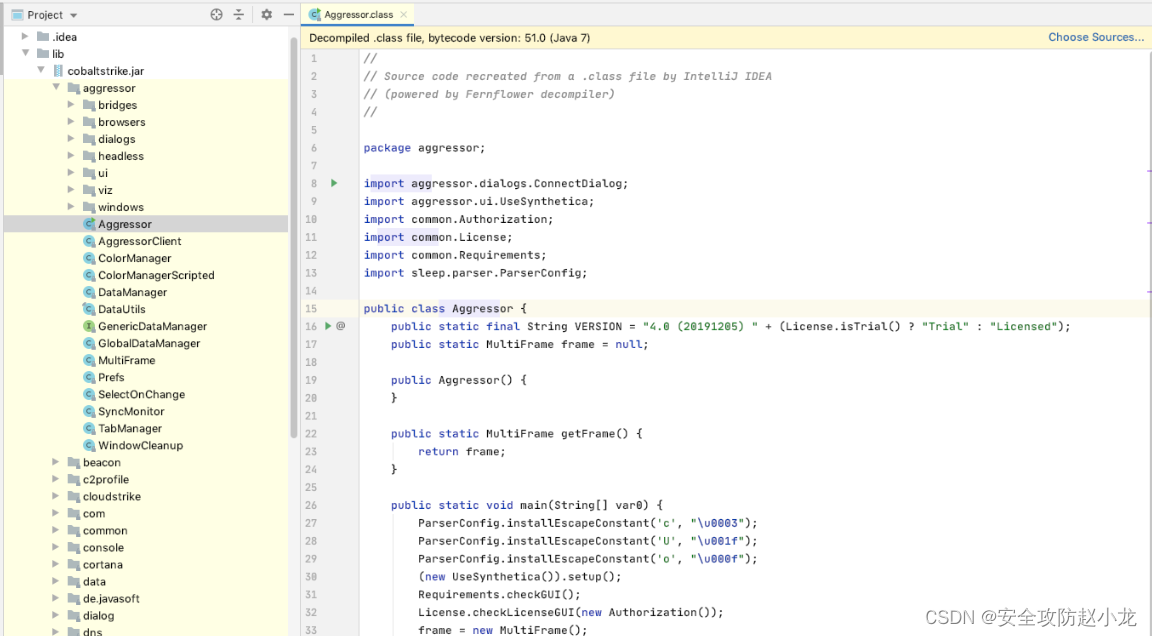Open the Project view dropdown
The height and width of the screenshot is (636, 1152).
(x=73, y=15)
